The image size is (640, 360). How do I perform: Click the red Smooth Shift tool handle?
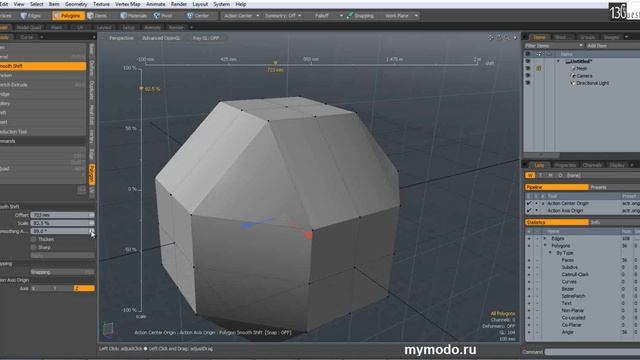tap(309, 235)
